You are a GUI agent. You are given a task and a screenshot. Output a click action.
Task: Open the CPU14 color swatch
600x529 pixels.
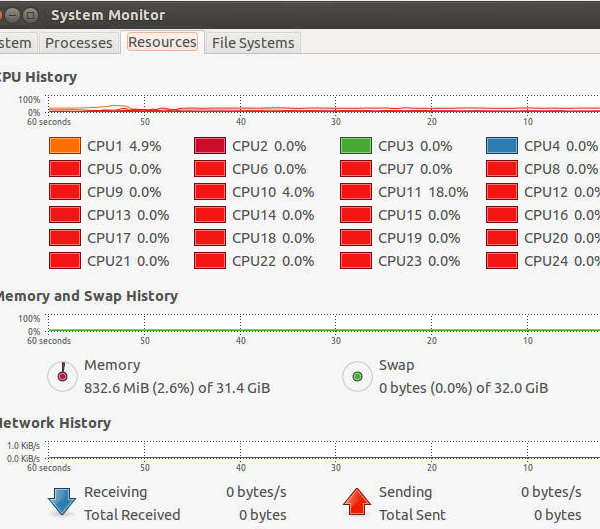click(x=210, y=215)
